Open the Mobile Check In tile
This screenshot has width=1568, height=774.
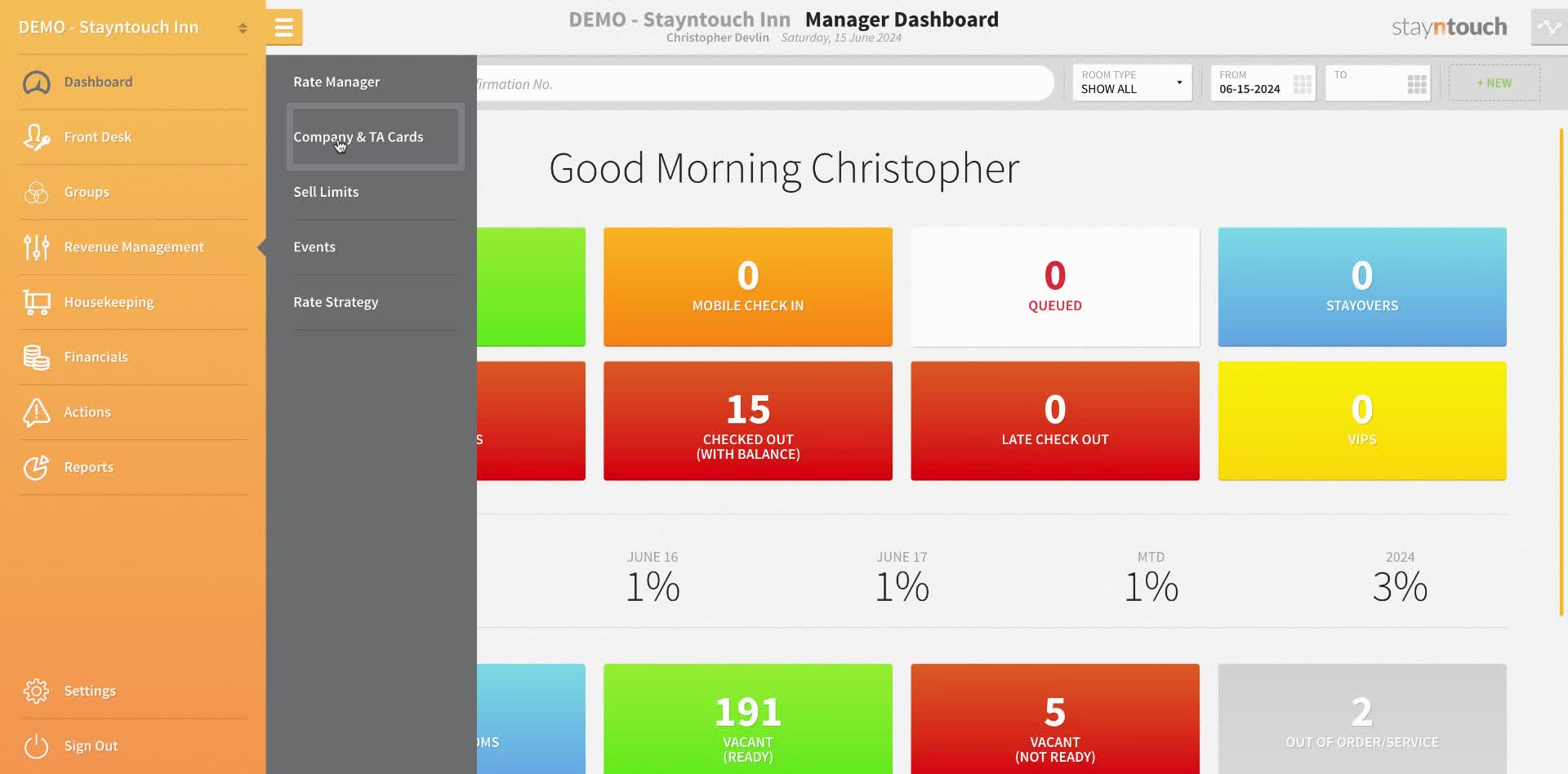(748, 287)
